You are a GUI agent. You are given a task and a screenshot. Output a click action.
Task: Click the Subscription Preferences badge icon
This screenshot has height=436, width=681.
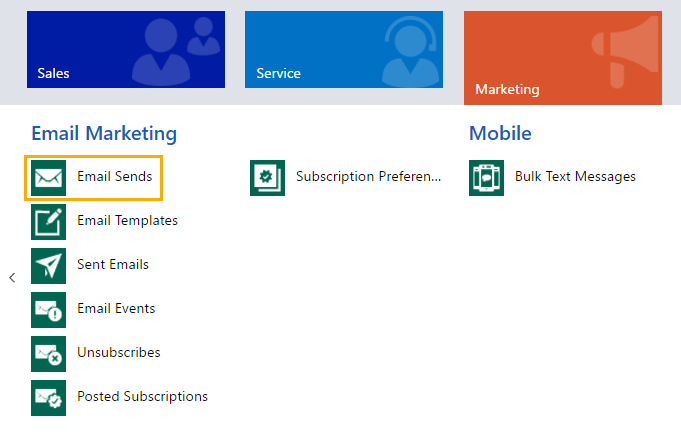point(267,177)
